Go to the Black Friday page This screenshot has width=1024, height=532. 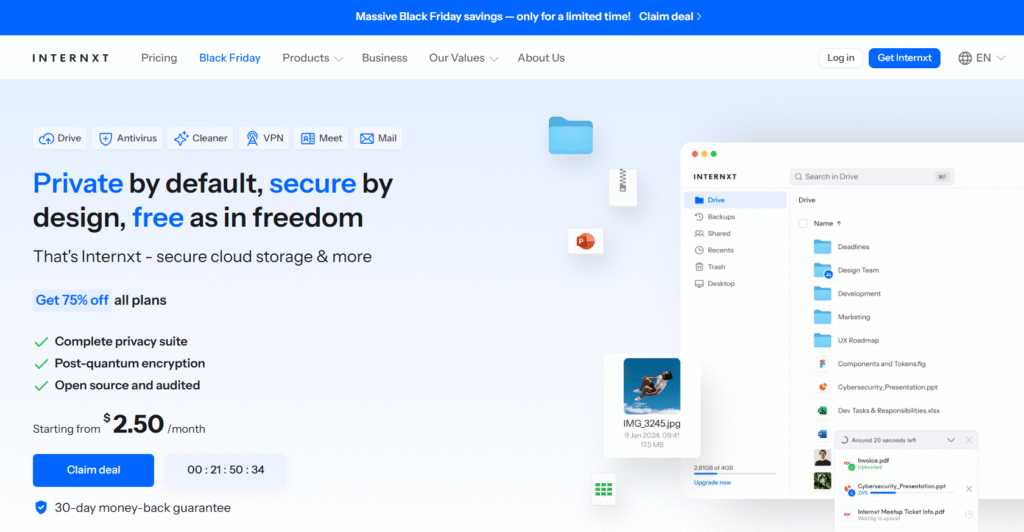230,58
